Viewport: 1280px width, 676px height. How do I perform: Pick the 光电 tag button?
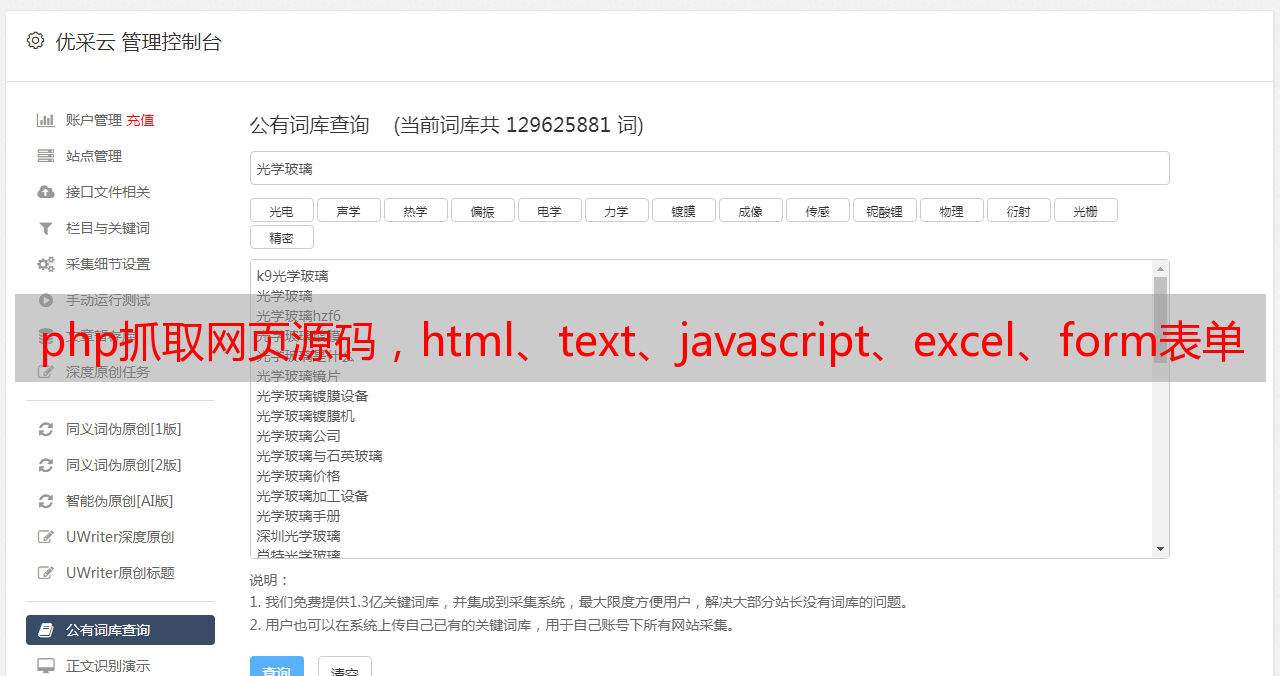[x=281, y=211]
